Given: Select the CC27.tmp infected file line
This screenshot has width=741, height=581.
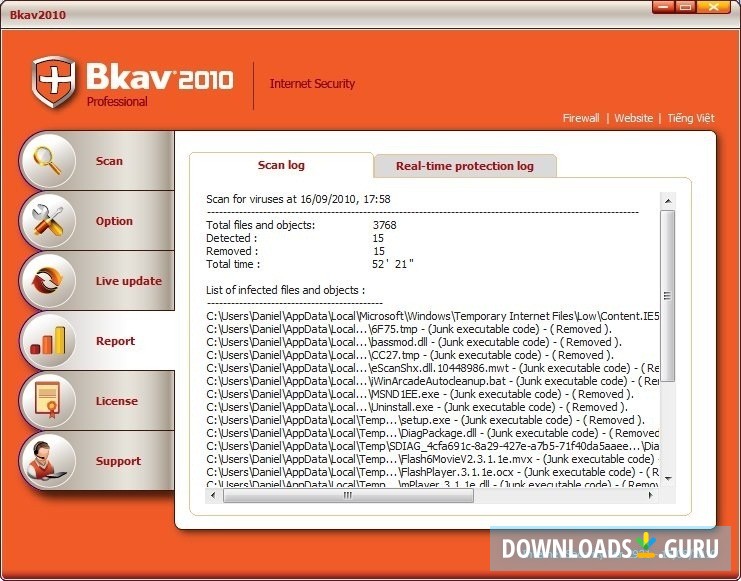Looking at the screenshot, I should pyautogui.click(x=410, y=355).
